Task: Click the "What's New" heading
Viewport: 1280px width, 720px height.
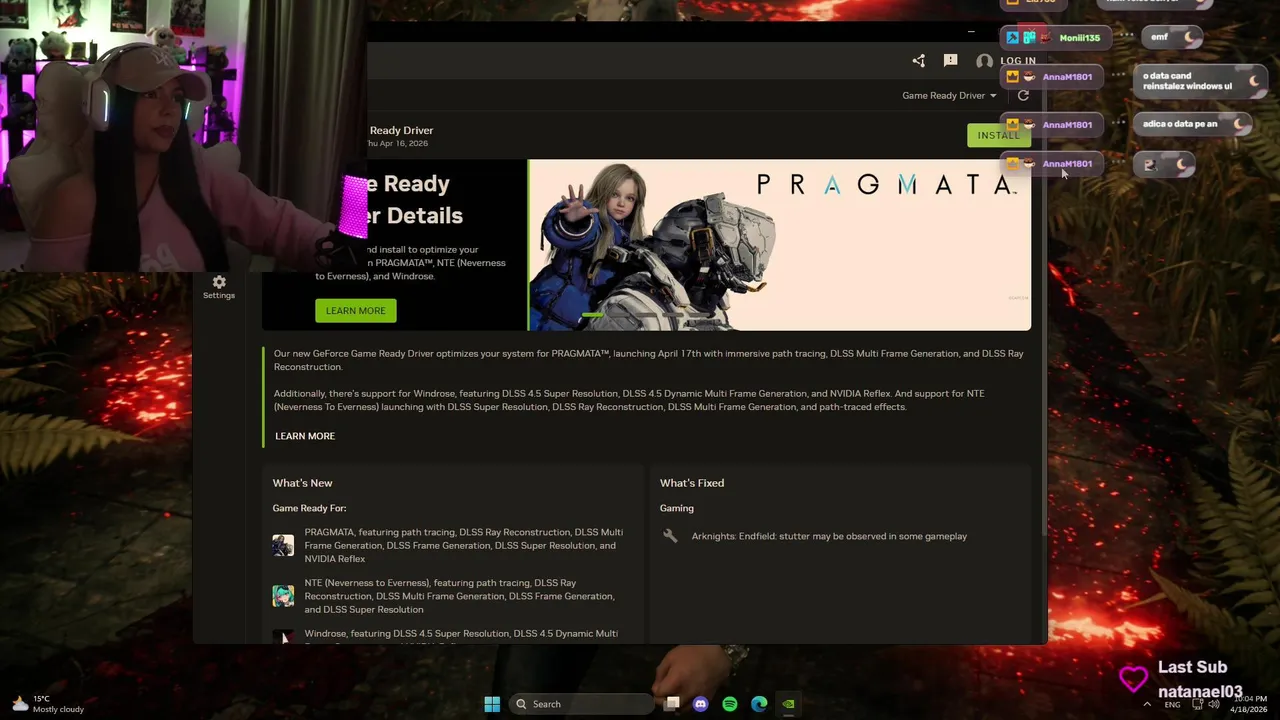Action: 302,483
